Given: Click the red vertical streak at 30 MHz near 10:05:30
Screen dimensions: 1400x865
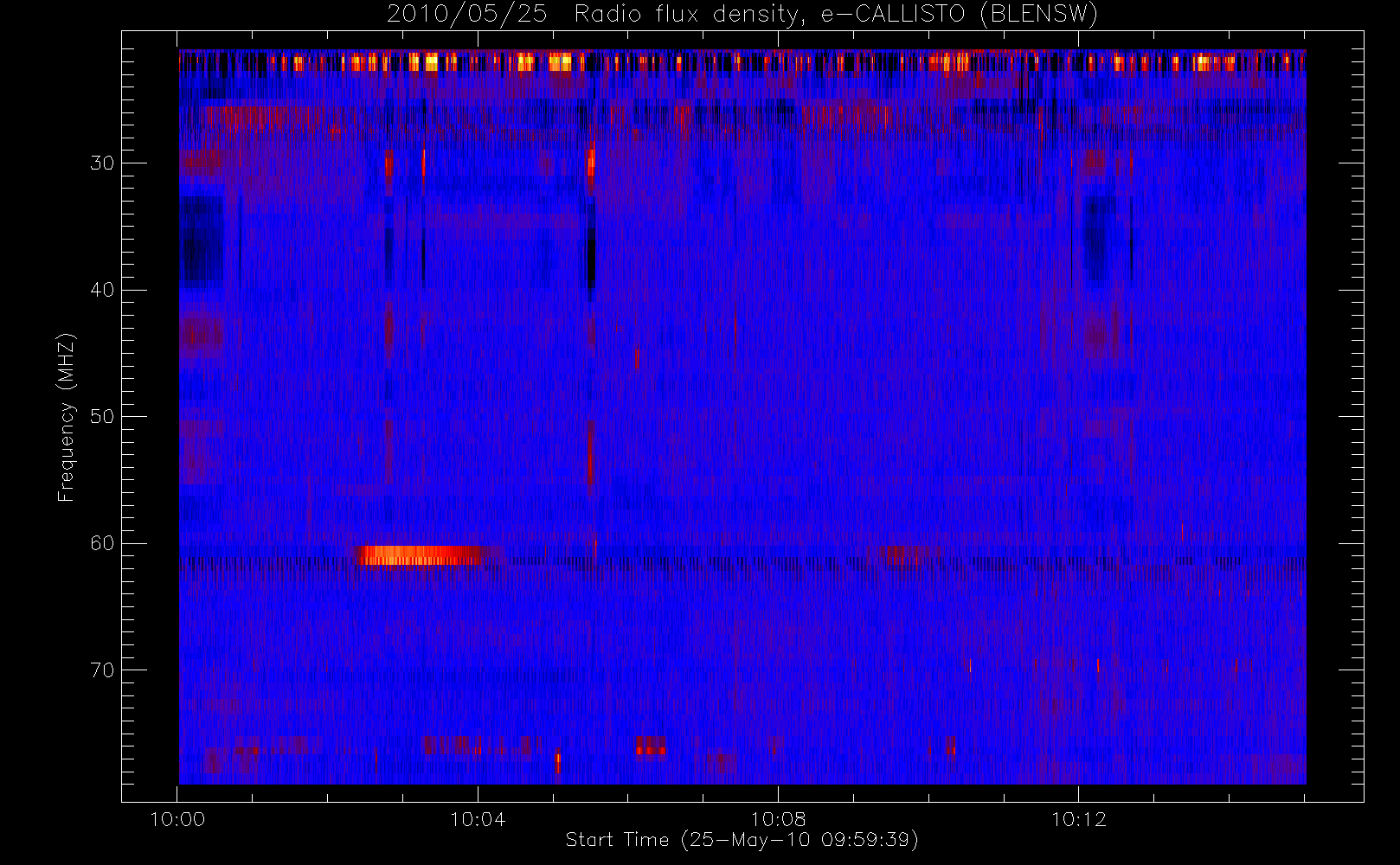Looking at the screenshot, I should 591,170.
